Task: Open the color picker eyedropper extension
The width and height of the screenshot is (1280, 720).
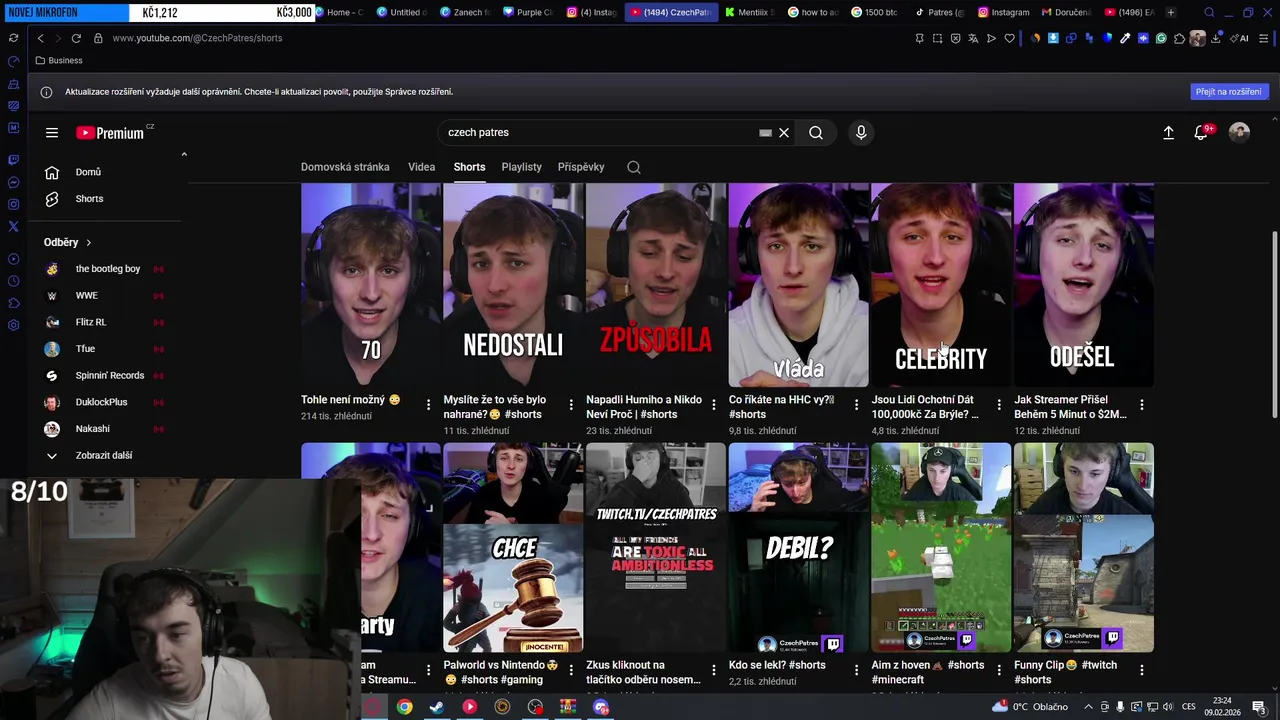Action: (1125, 38)
